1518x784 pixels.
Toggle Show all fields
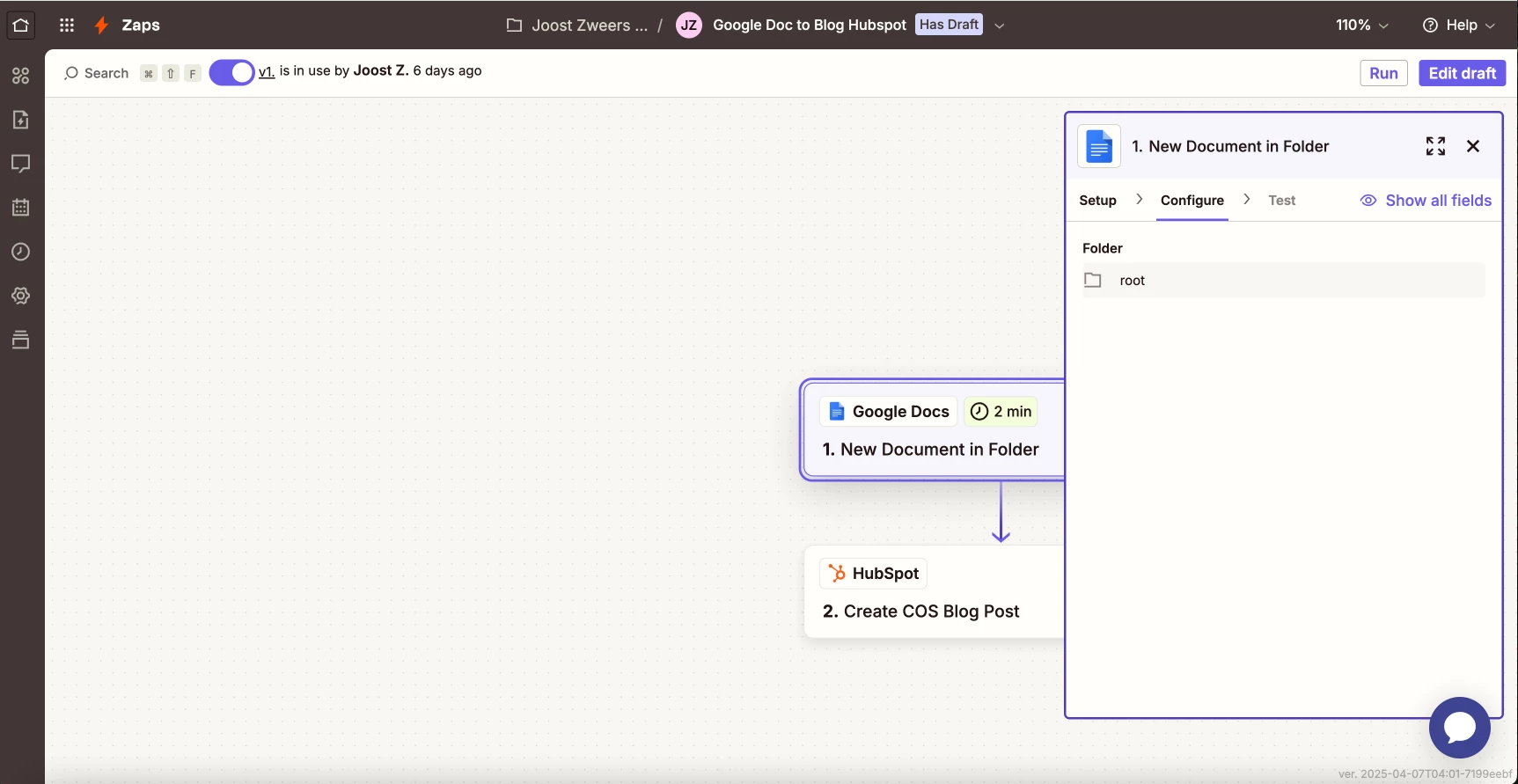click(1426, 201)
